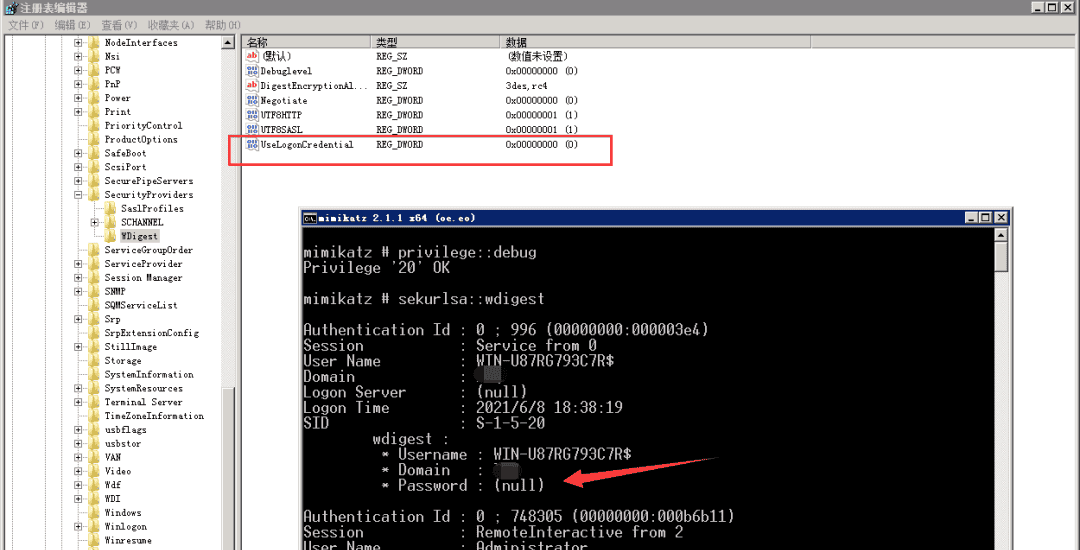Click the DigestEncryptionAlgorithms string value icon
This screenshot has height=550, width=1080.
tap(252, 86)
